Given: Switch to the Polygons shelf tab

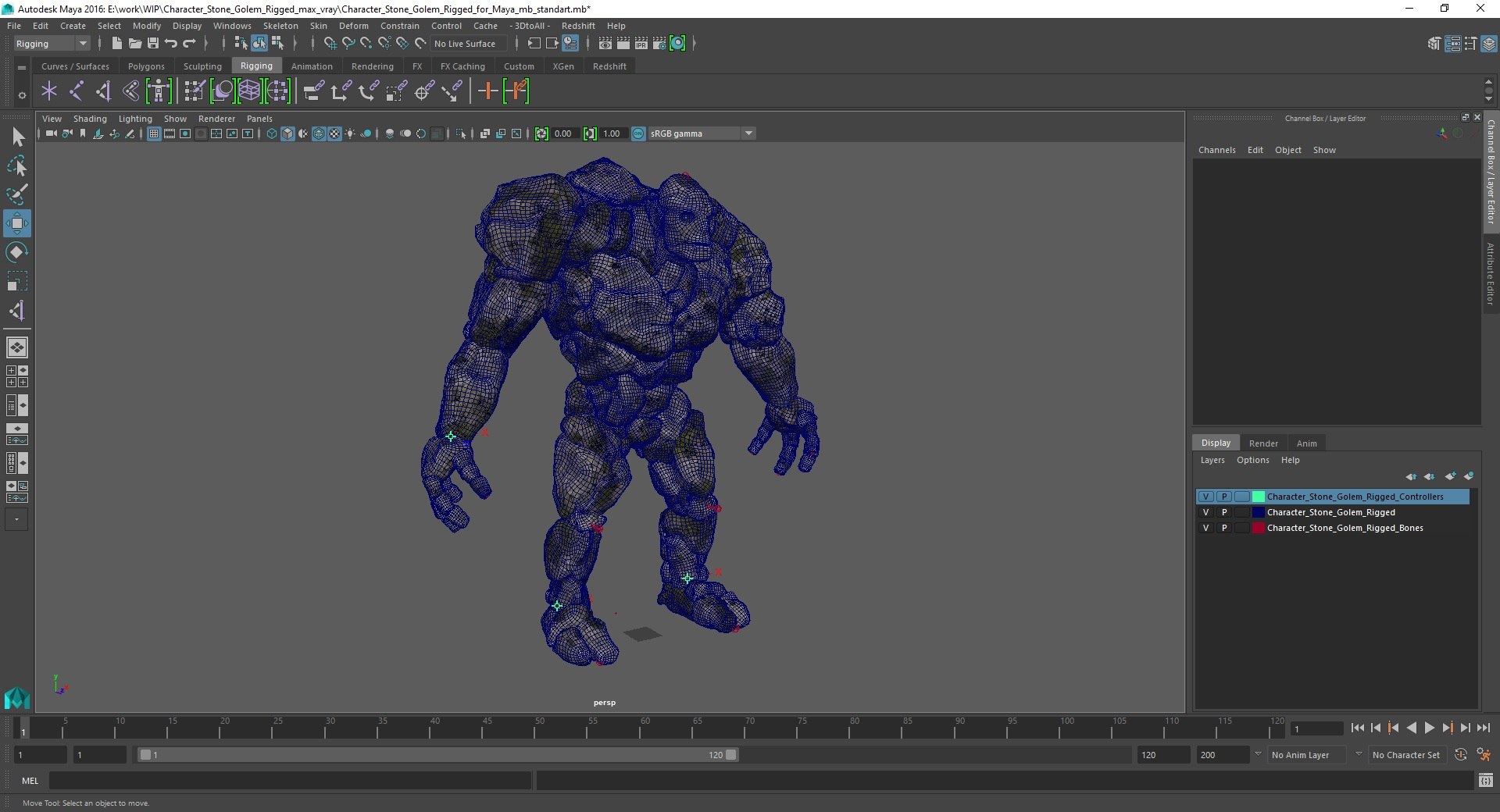Looking at the screenshot, I should [x=146, y=66].
